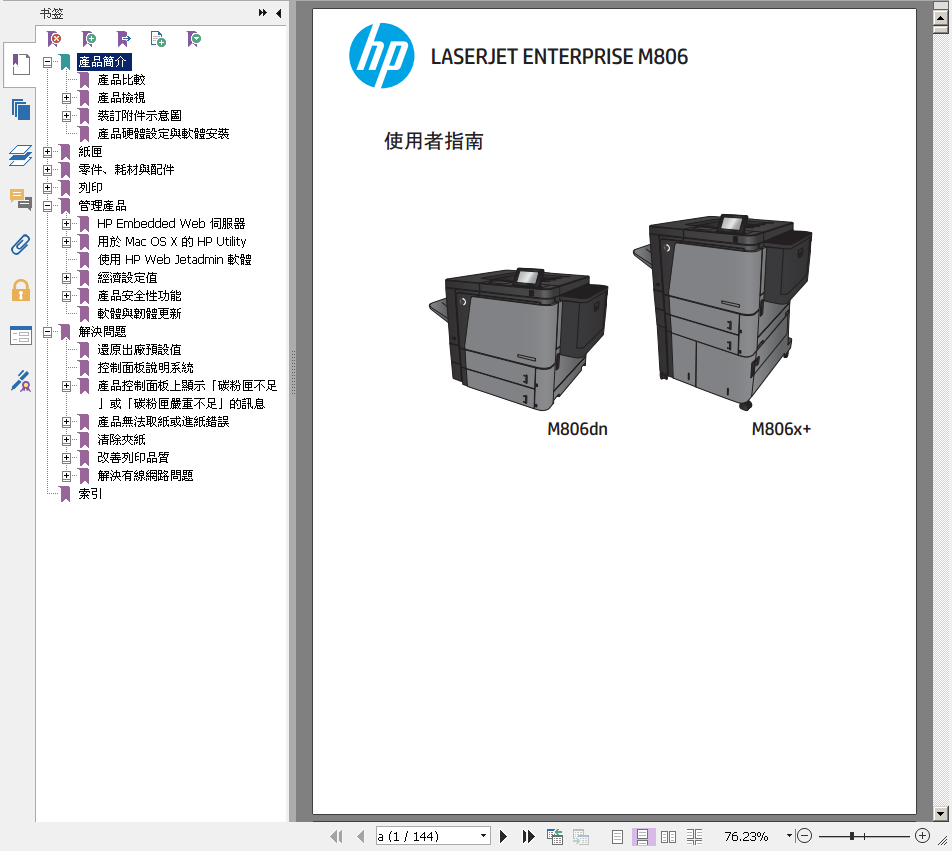Expand the HP Embedded Web 伺服器 bookmark

point(67,224)
